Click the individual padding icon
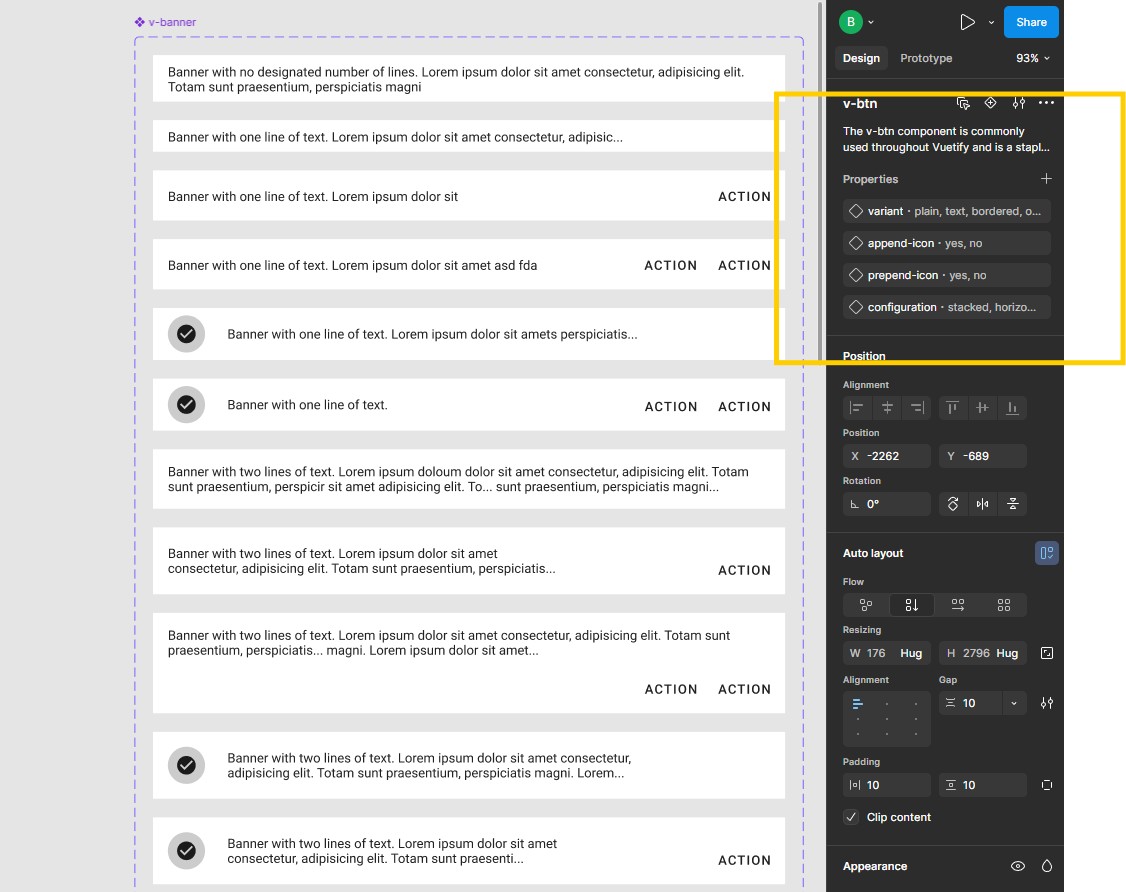 tap(1047, 785)
